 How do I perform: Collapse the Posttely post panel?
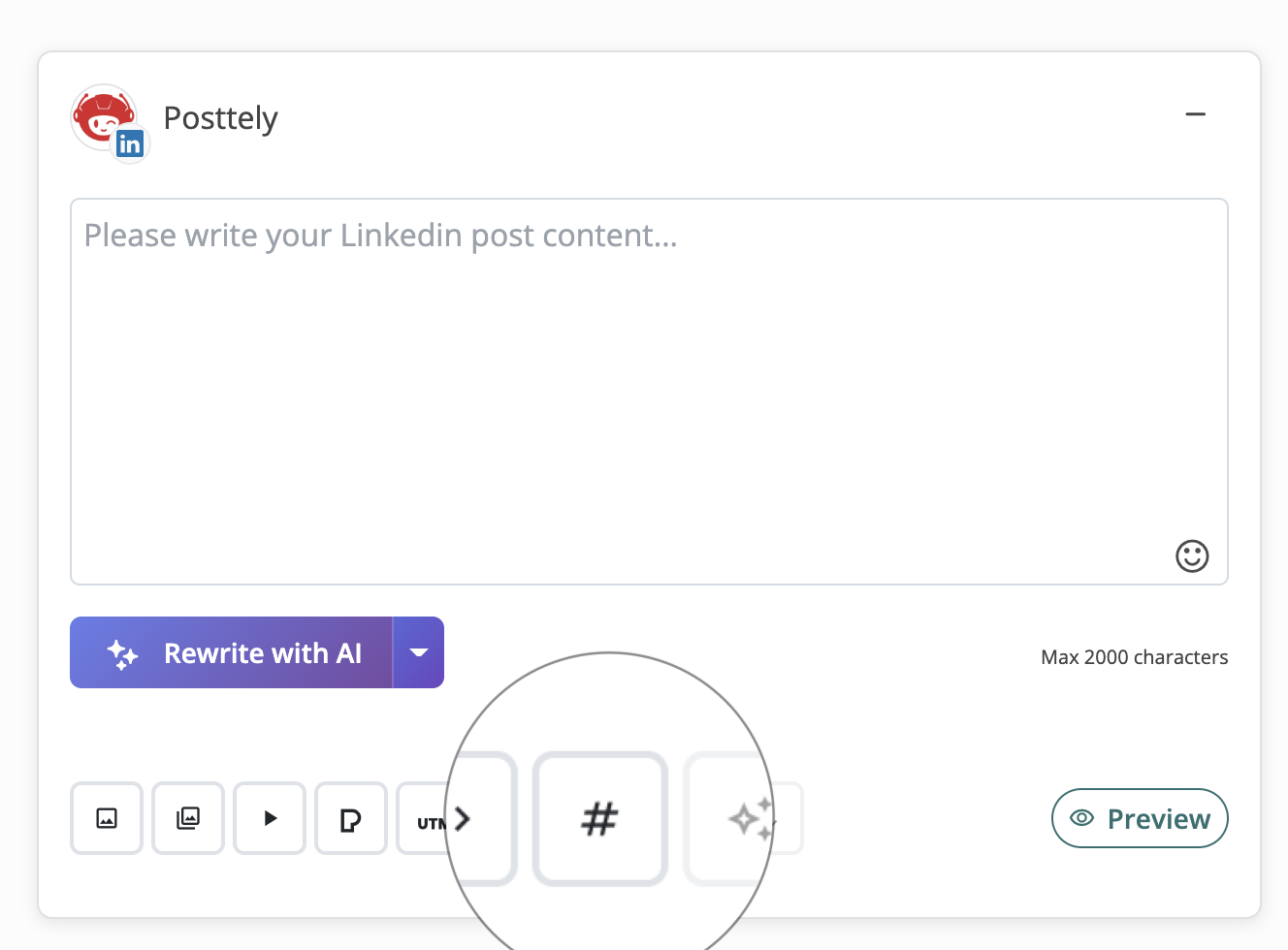[x=1195, y=114]
